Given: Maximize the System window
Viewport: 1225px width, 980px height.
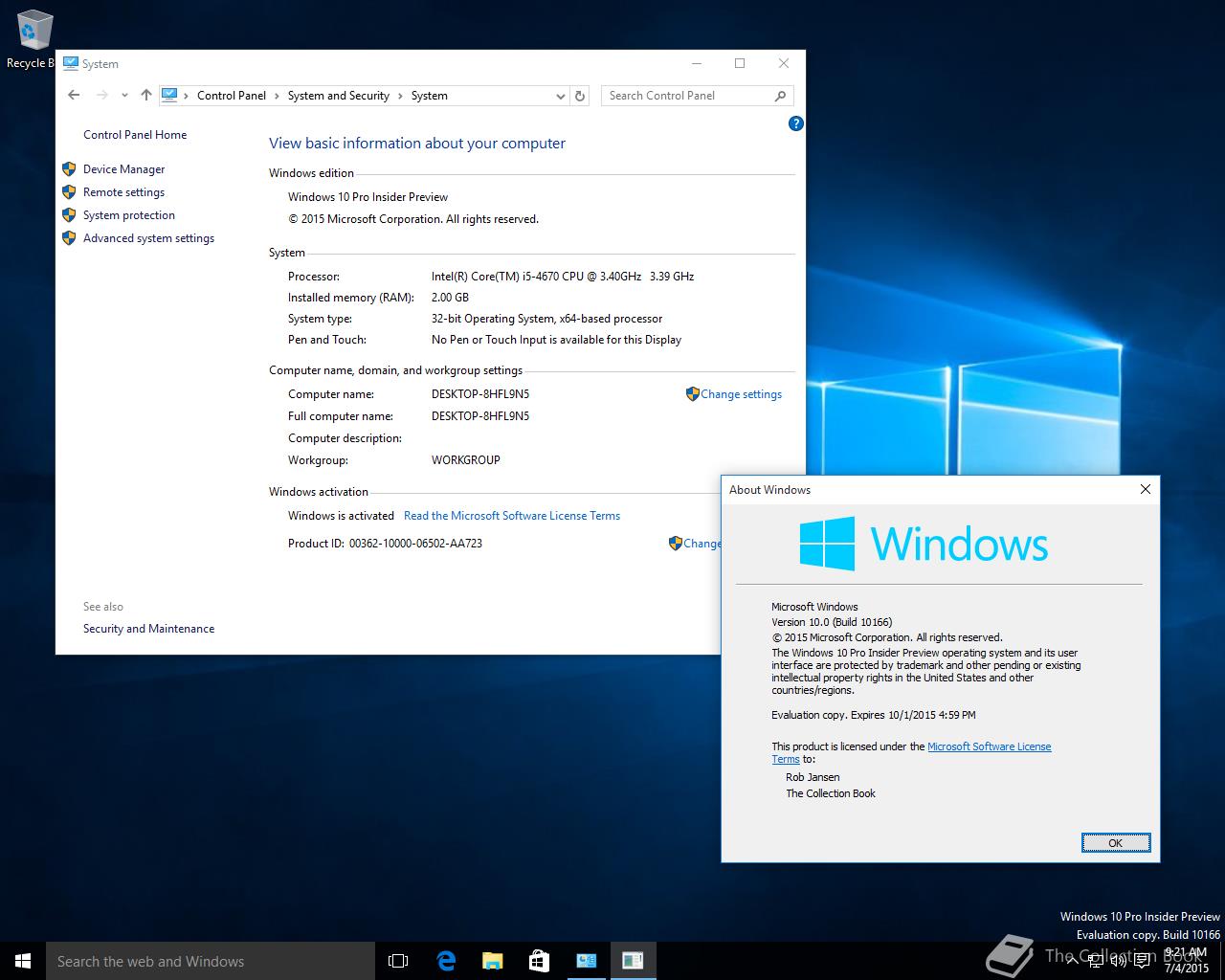Looking at the screenshot, I should point(740,63).
